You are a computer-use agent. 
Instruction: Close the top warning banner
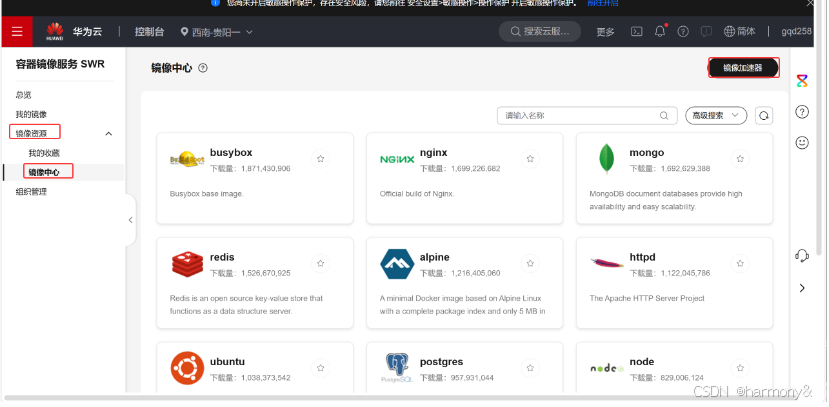click(x=809, y=3)
